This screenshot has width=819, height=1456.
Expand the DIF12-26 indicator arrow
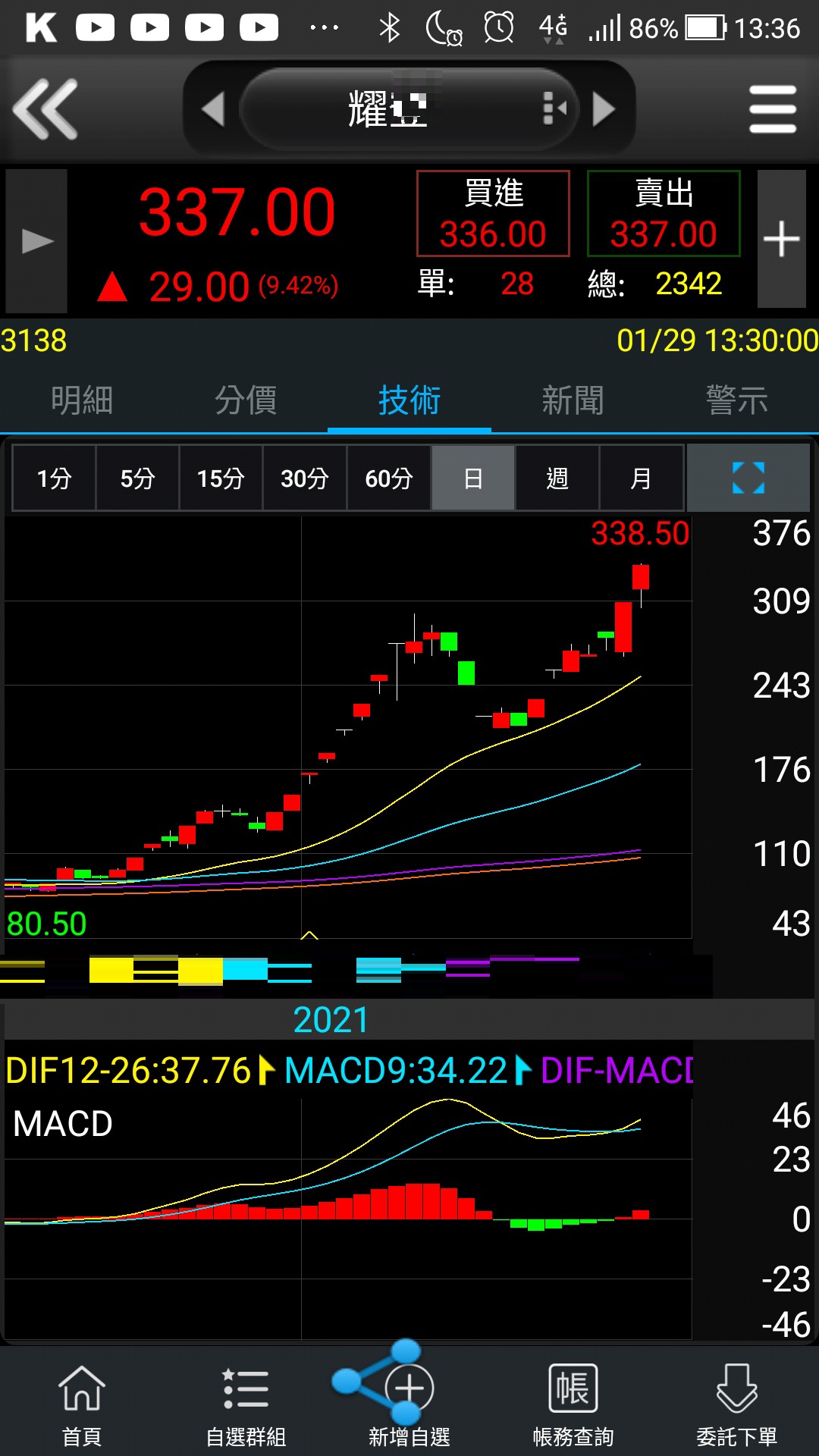266,1070
